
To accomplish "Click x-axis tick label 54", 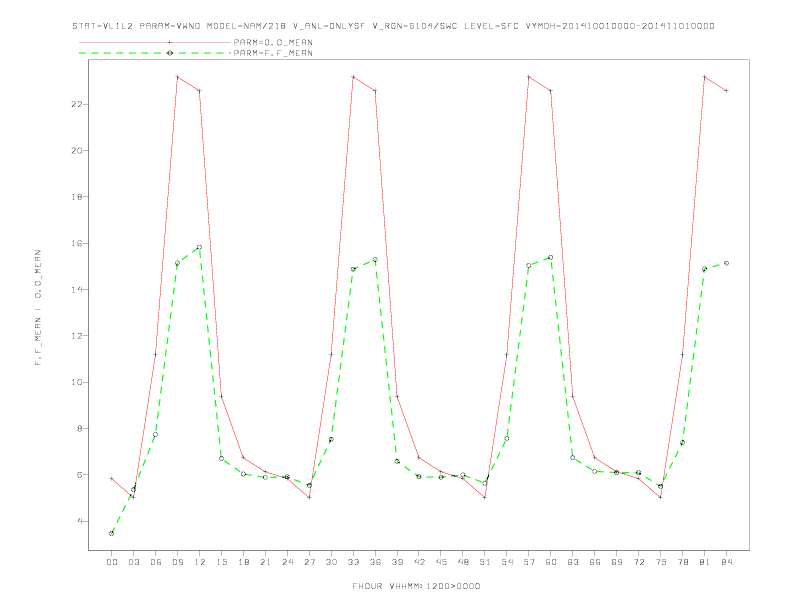I will (x=507, y=562).
